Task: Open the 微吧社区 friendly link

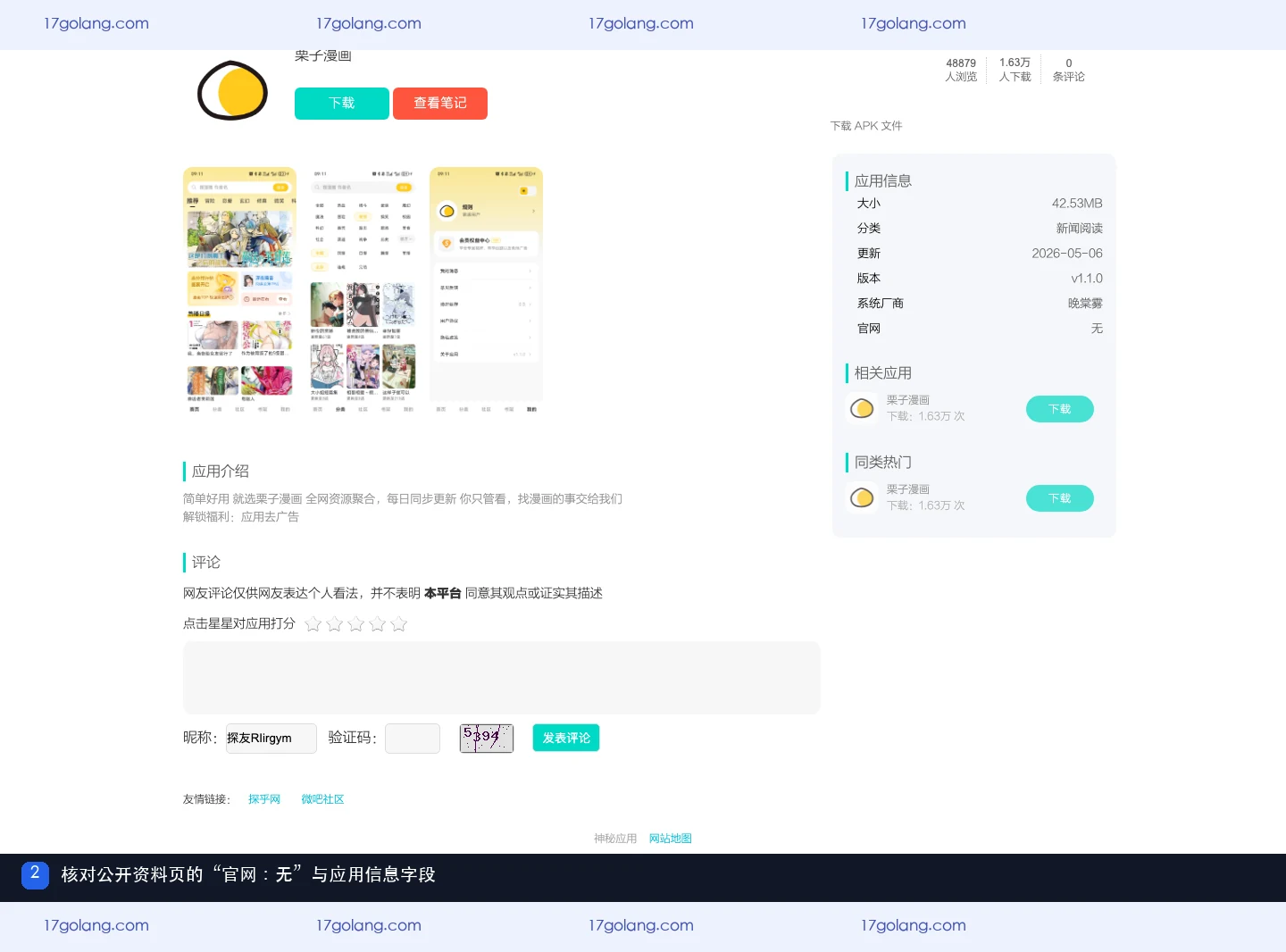Action: [322, 799]
